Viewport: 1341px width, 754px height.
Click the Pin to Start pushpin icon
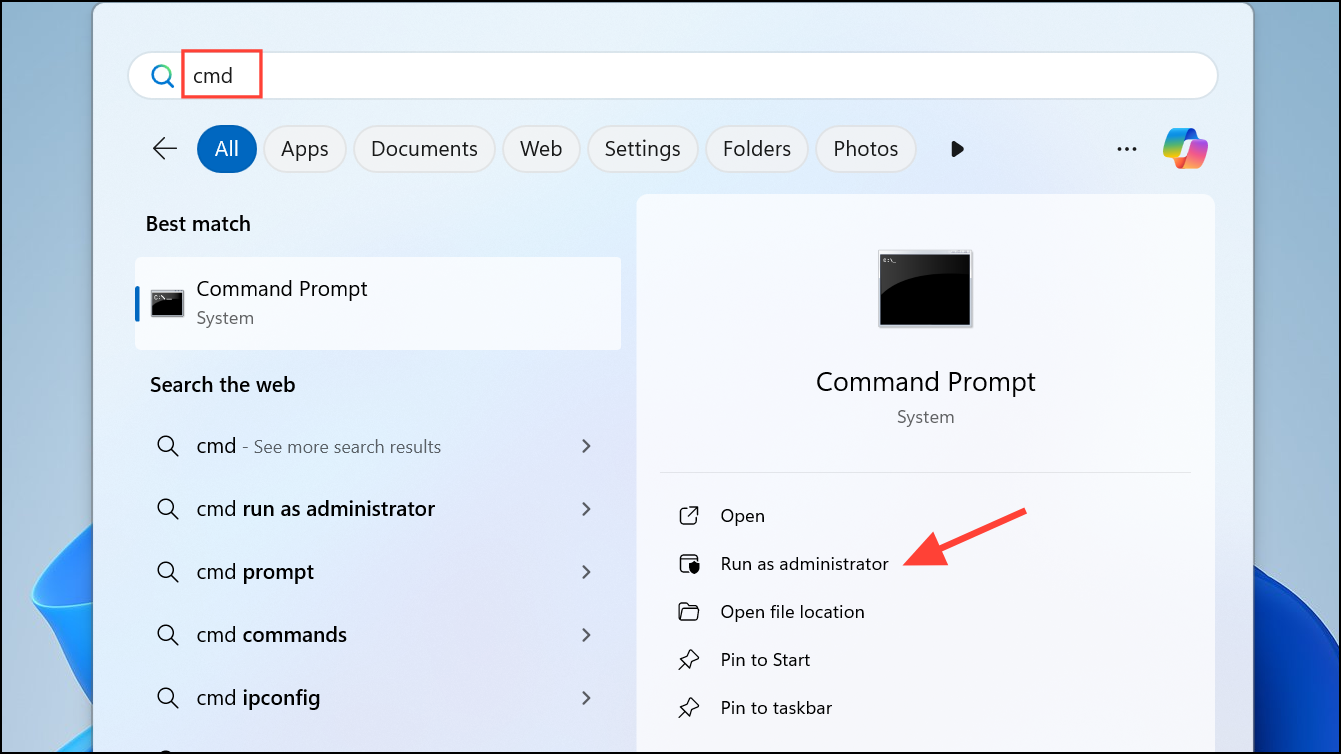pos(690,659)
